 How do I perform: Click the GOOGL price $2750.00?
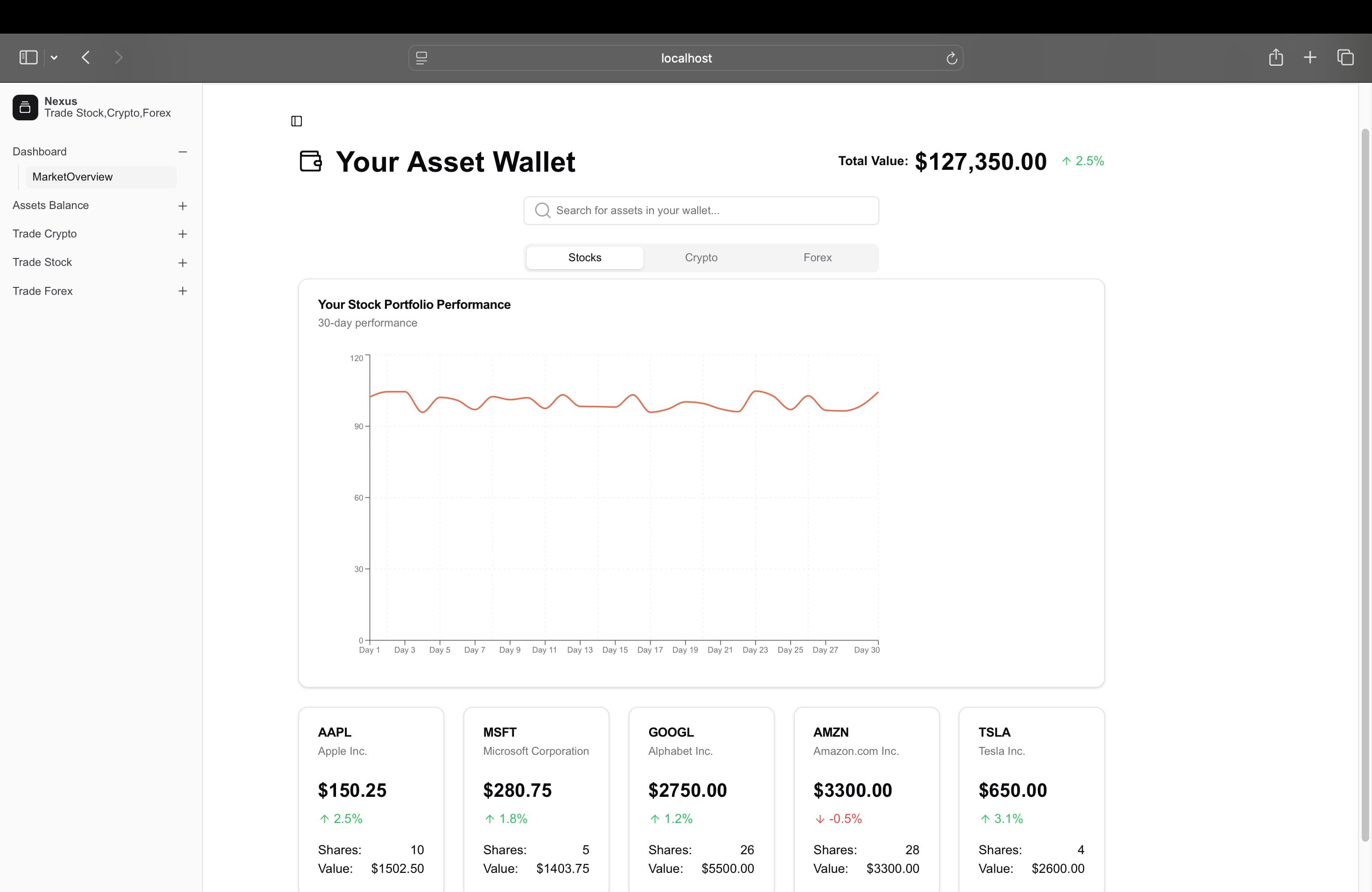click(x=687, y=790)
